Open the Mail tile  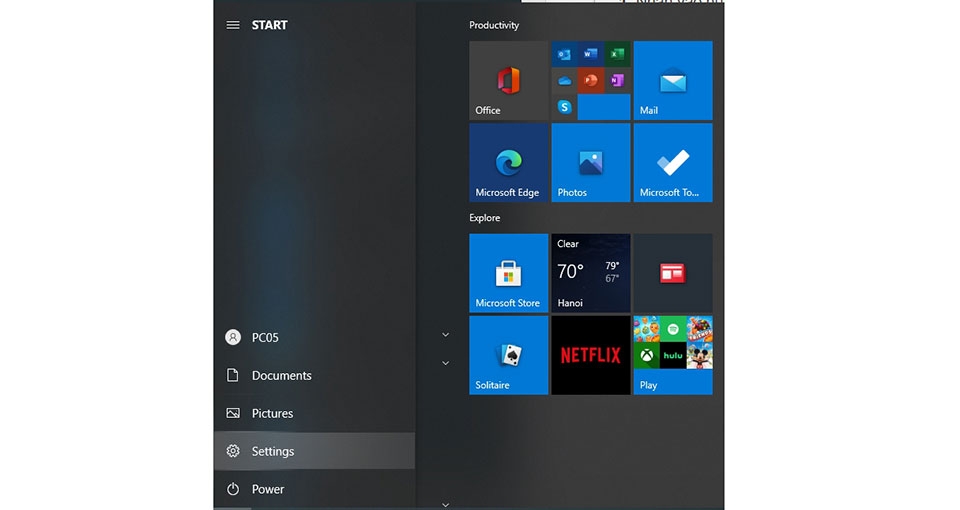click(x=673, y=80)
